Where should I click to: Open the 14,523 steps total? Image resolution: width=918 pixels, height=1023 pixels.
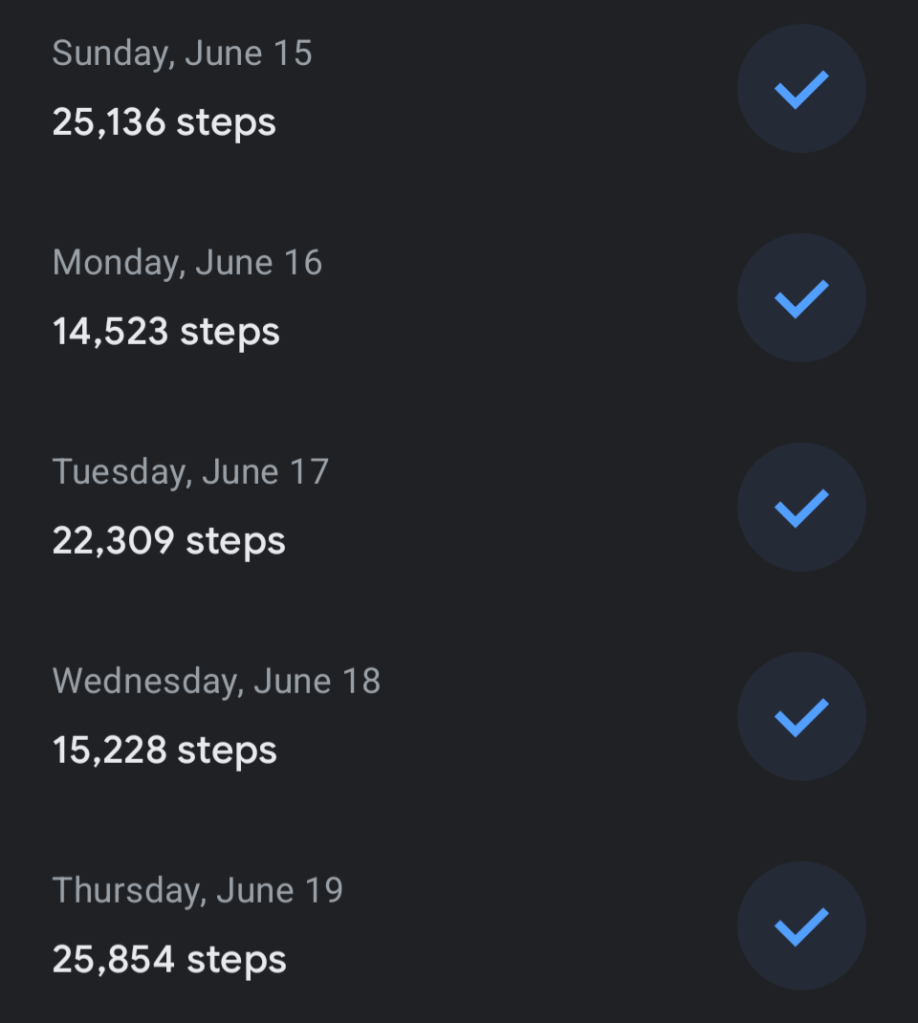[166, 332]
